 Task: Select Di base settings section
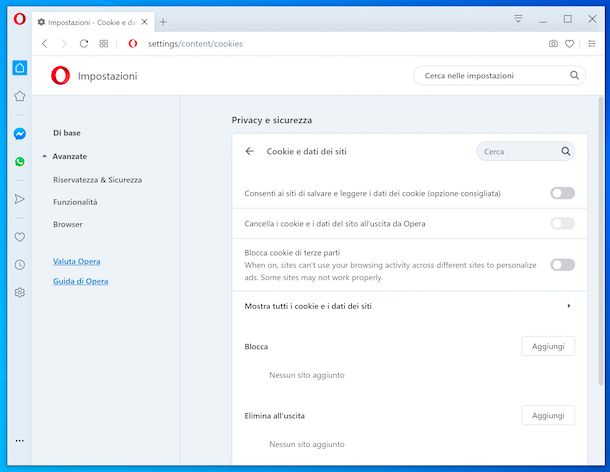(x=67, y=133)
